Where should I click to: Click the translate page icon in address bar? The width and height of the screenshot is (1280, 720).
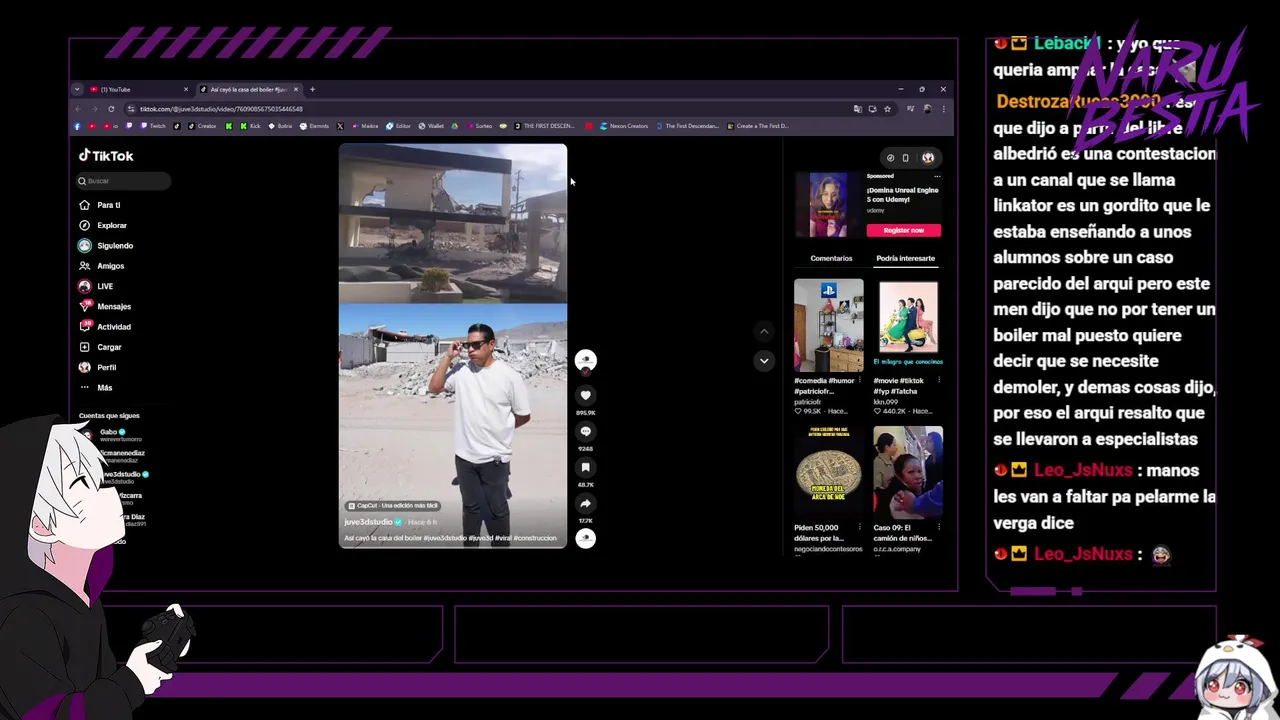pos(858,109)
